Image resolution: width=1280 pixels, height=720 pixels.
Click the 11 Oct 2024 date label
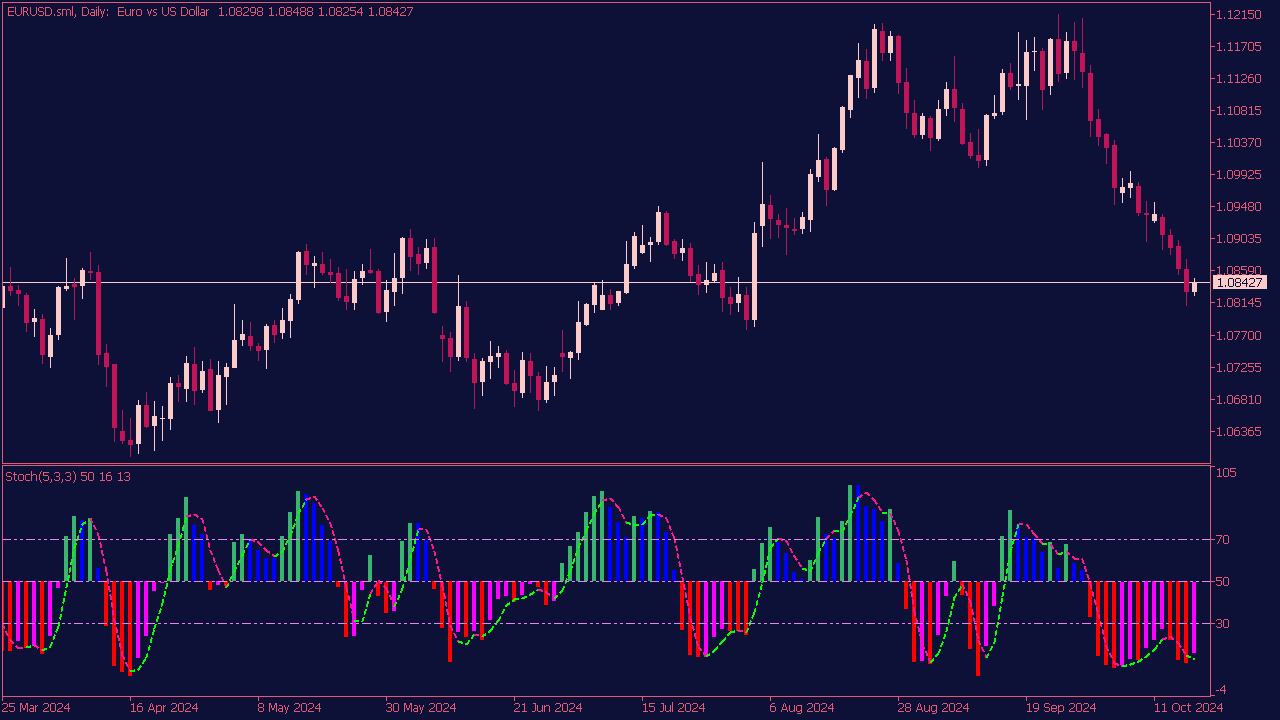[x=1188, y=707]
